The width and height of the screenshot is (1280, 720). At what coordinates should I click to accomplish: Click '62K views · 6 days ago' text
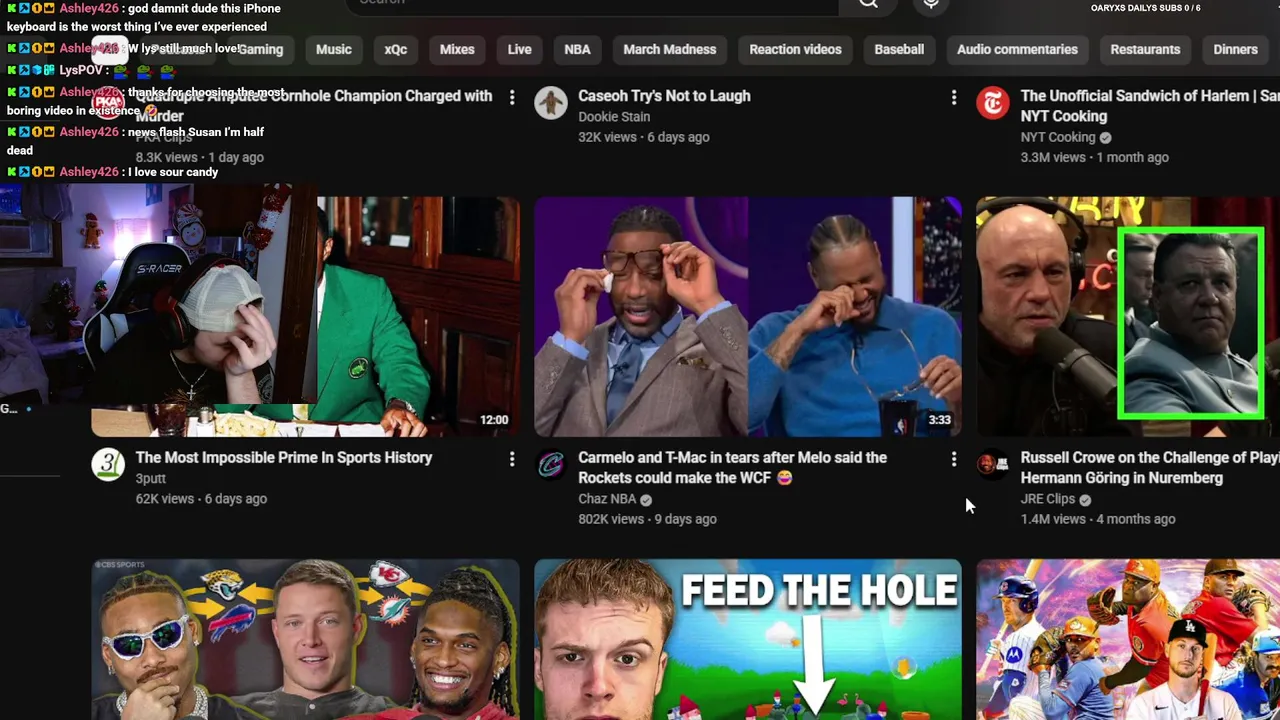[x=201, y=499]
